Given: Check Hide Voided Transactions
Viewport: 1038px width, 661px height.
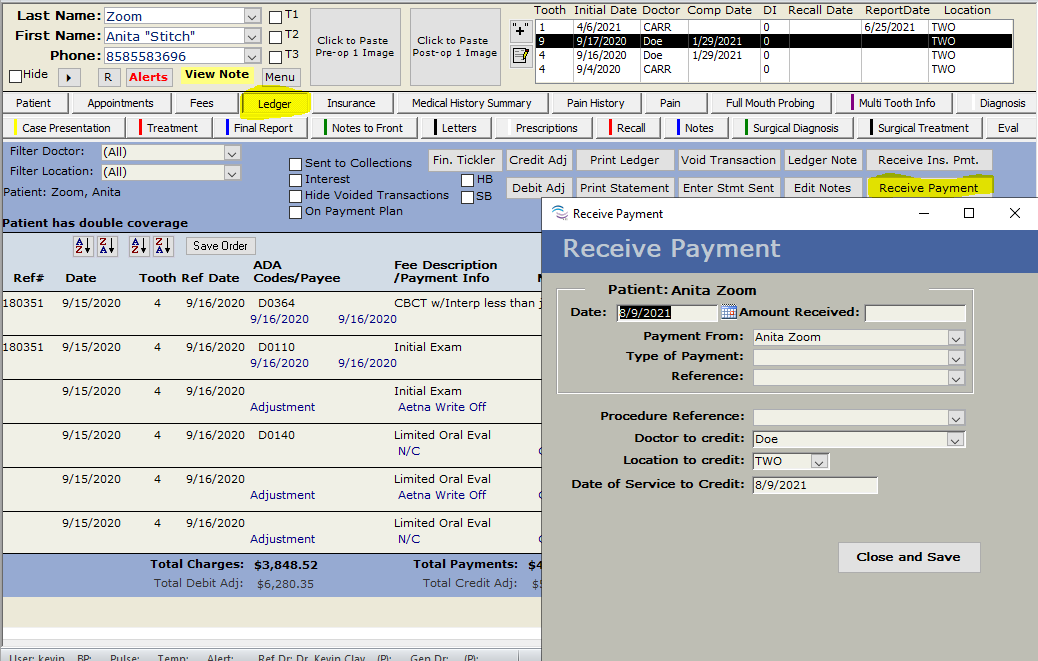Looking at the screenshot, I should [x=296, y=196].
